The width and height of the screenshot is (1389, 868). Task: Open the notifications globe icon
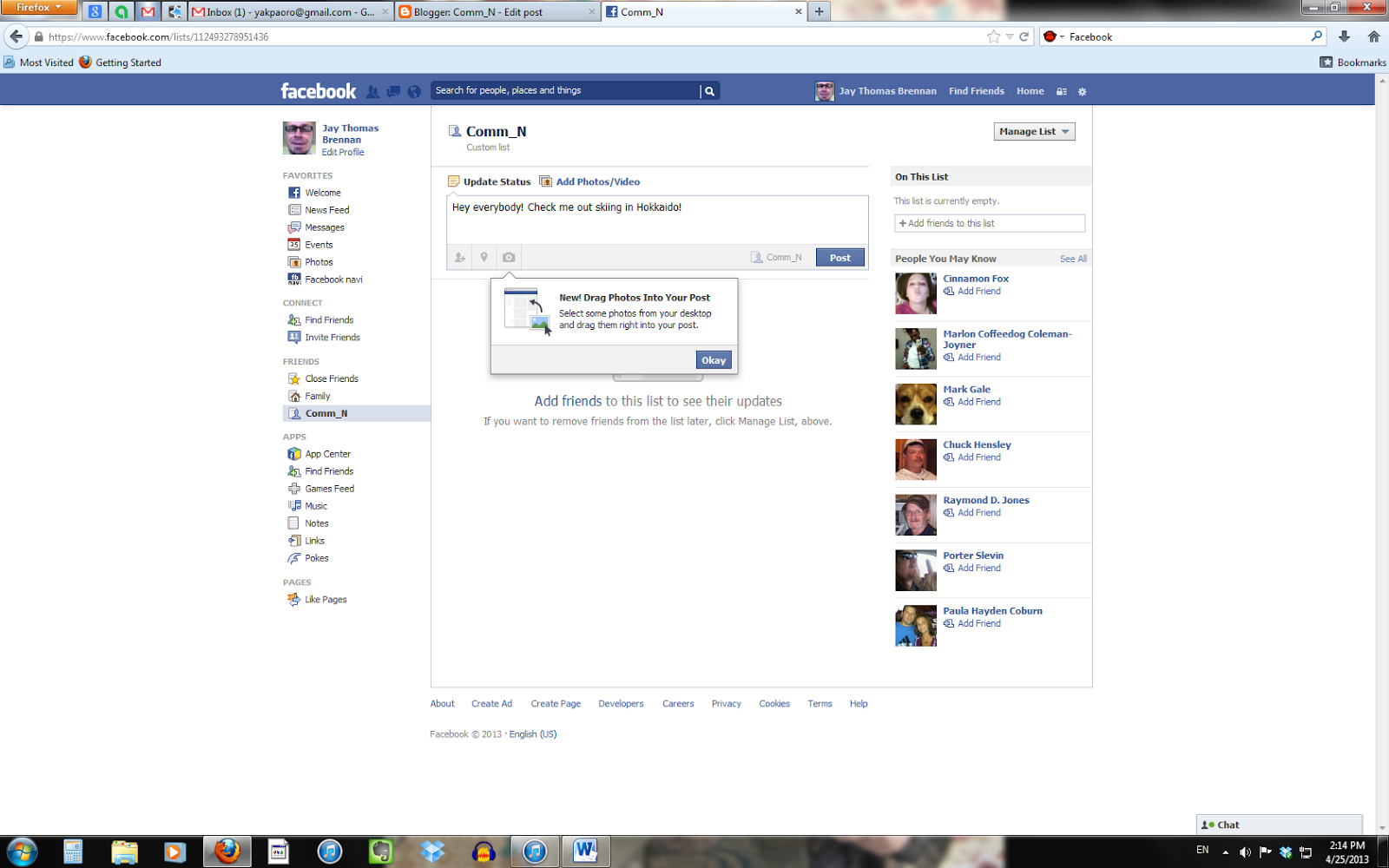pos(415,90)
